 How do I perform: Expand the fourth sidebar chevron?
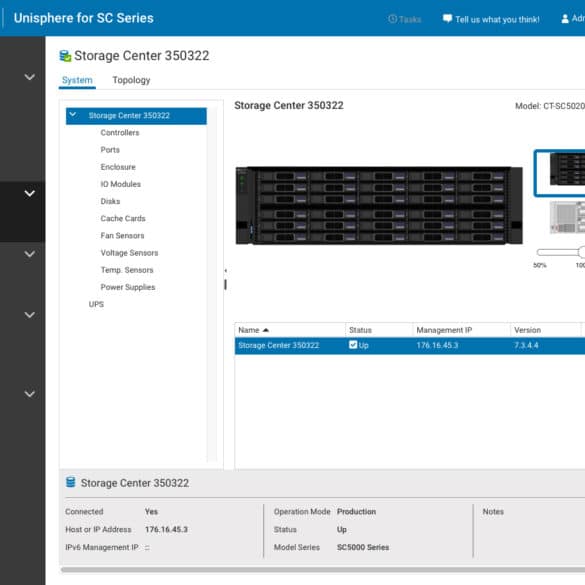tap(29, 315)
